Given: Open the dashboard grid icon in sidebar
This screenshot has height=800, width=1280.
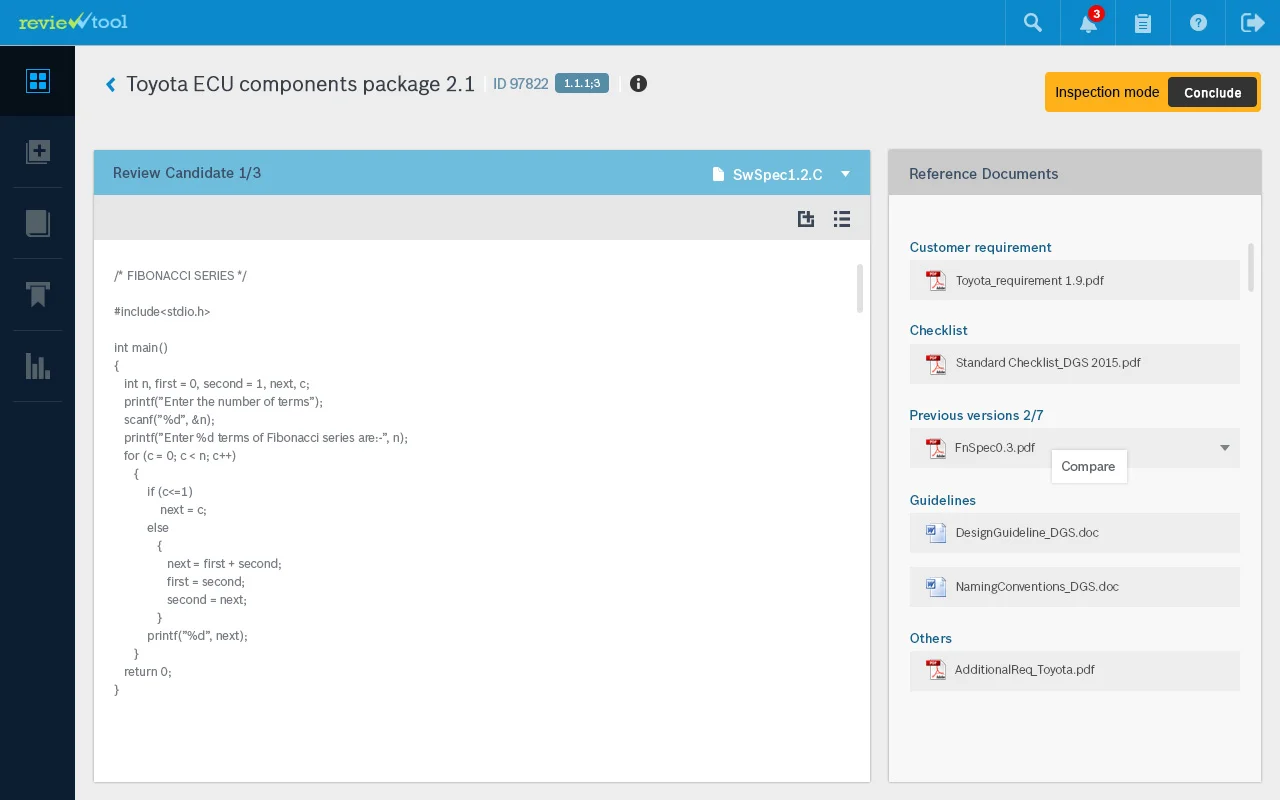Looking at the screenshot, I should [38, 81].
